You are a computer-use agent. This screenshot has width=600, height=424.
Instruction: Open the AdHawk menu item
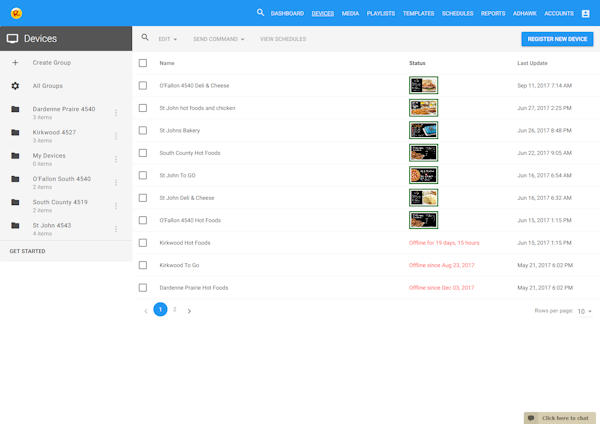pos(525,13)
